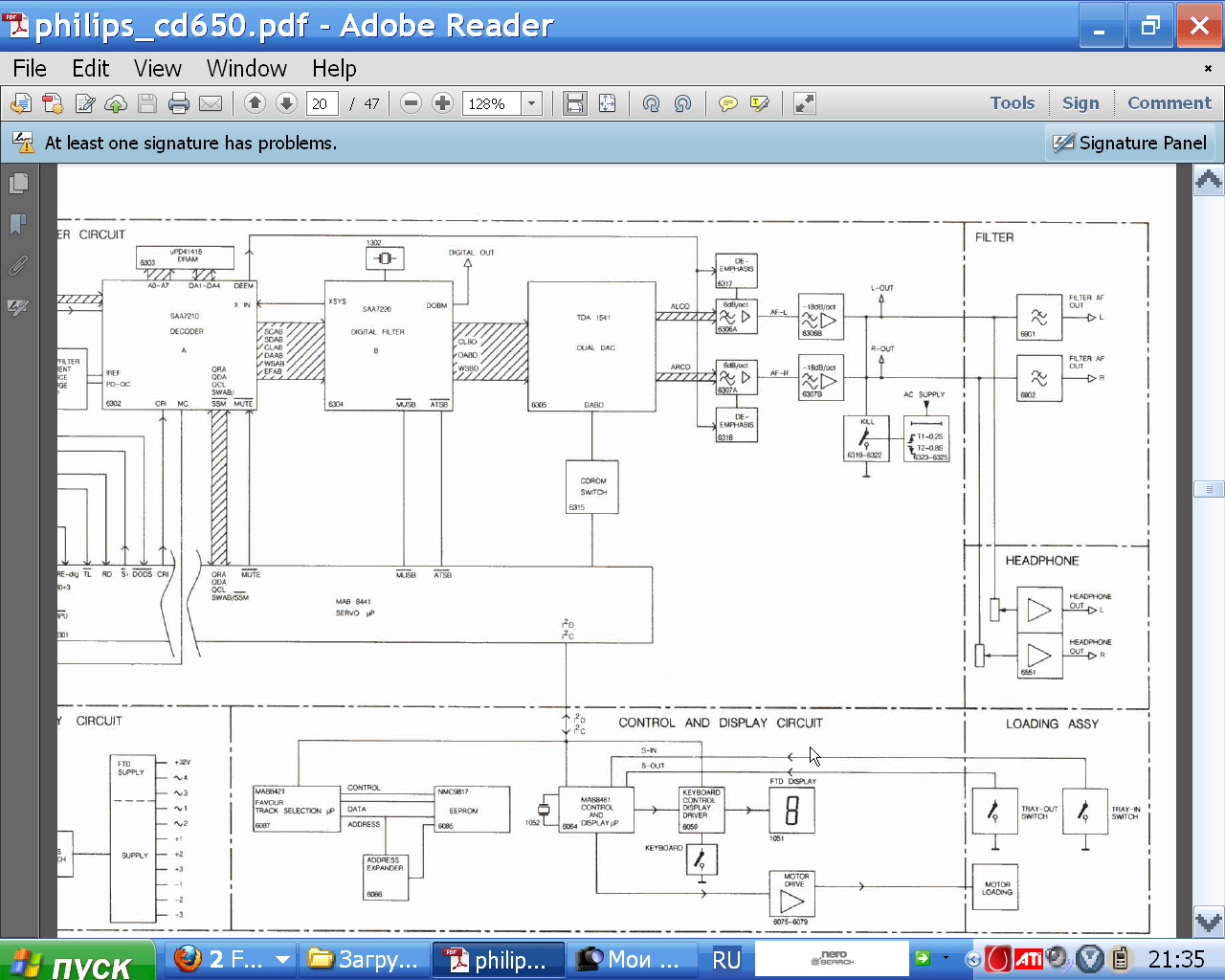Click the email envelope toolbar icon
This screenshot has width=1225, height=980.
(x=211, y=103)
